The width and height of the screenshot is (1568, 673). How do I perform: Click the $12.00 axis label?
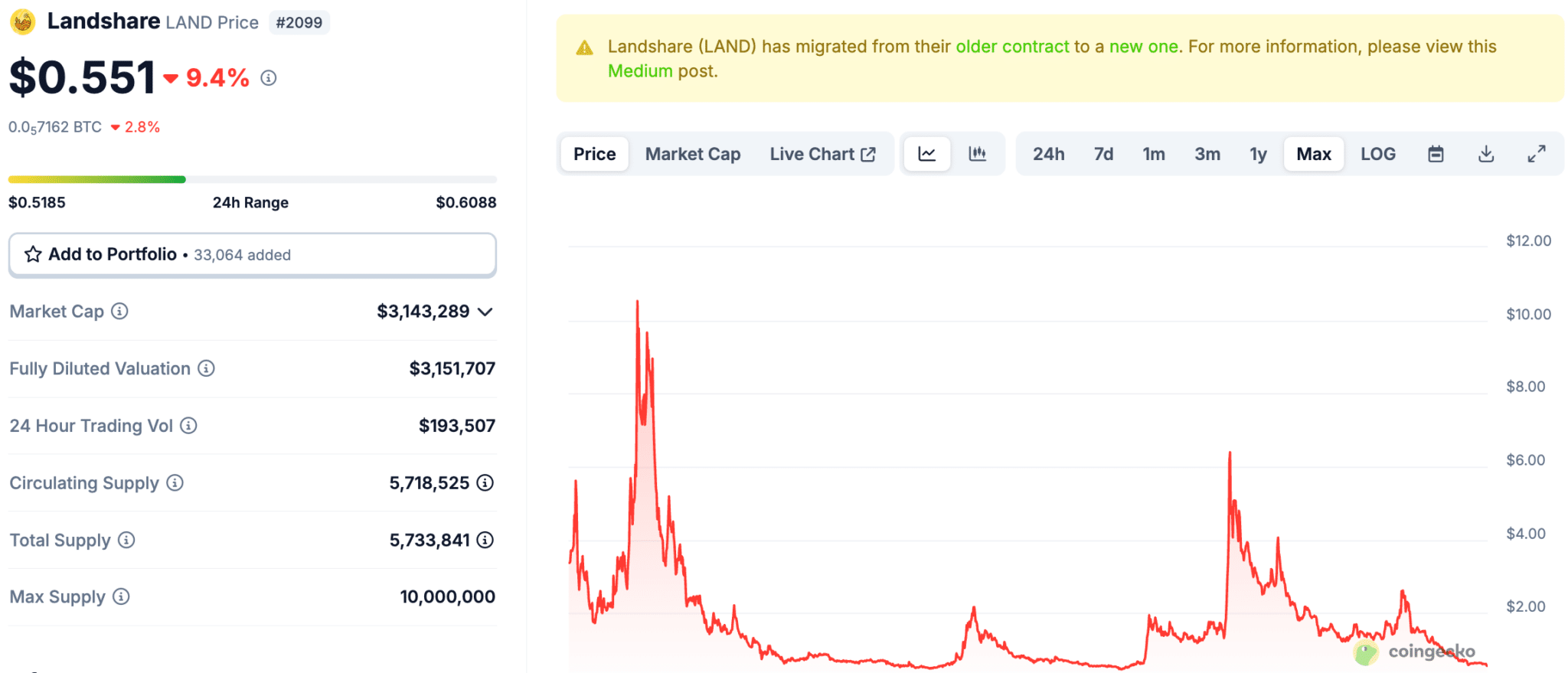(1528, 240)
